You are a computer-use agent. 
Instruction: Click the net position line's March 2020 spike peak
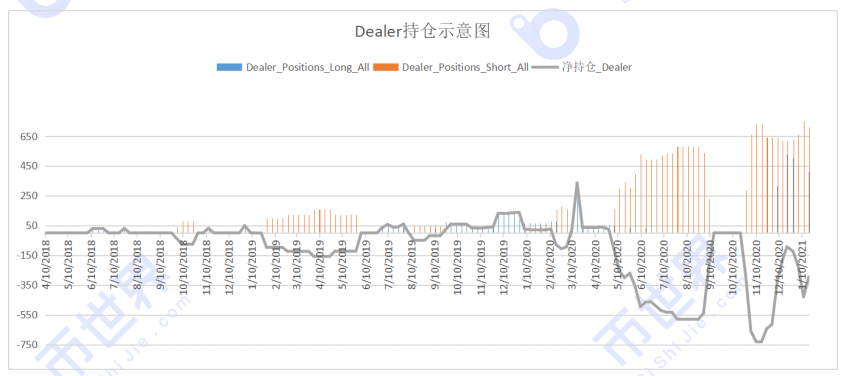(x=577, y=183)
